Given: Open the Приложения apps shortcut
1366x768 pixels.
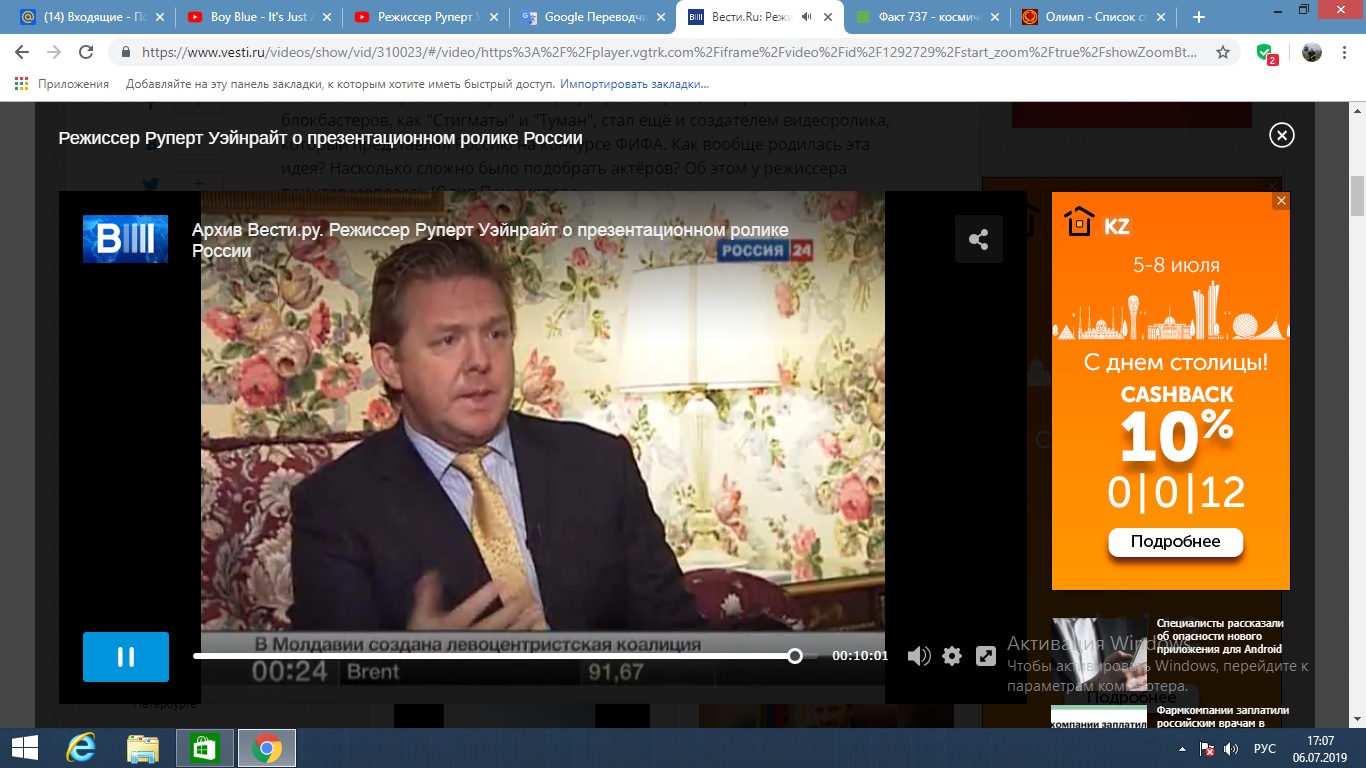Looking at the screenshot, I should click(x=62, y=84).
